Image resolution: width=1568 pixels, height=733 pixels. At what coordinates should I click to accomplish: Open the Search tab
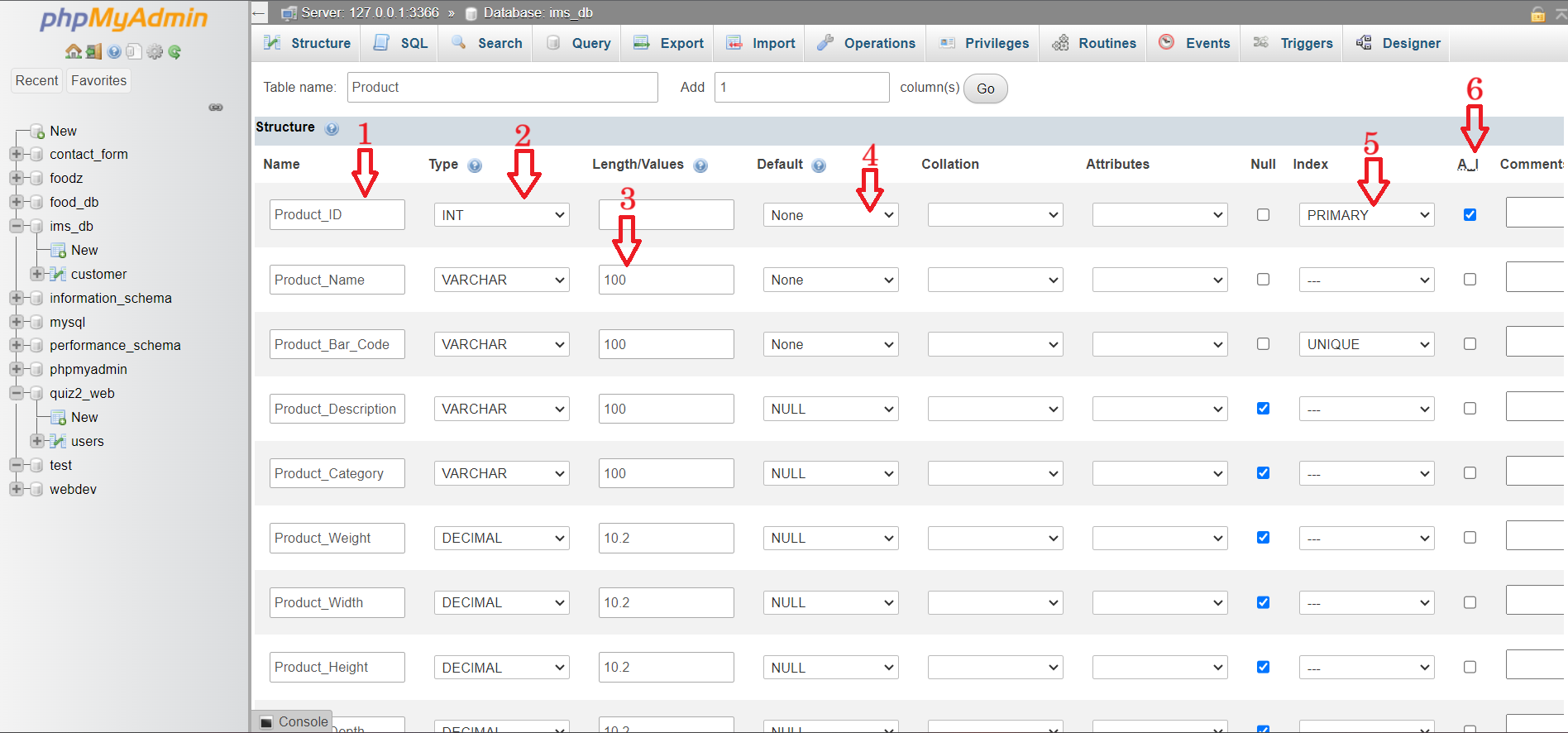[x=486, y=43]
